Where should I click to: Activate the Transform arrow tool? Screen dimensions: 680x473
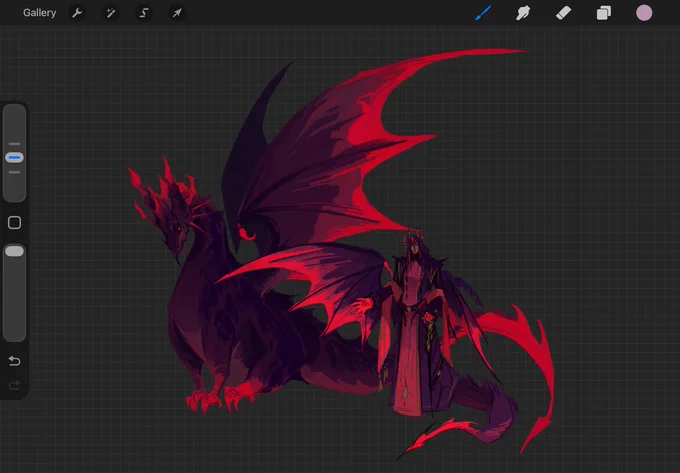point(177,13)
